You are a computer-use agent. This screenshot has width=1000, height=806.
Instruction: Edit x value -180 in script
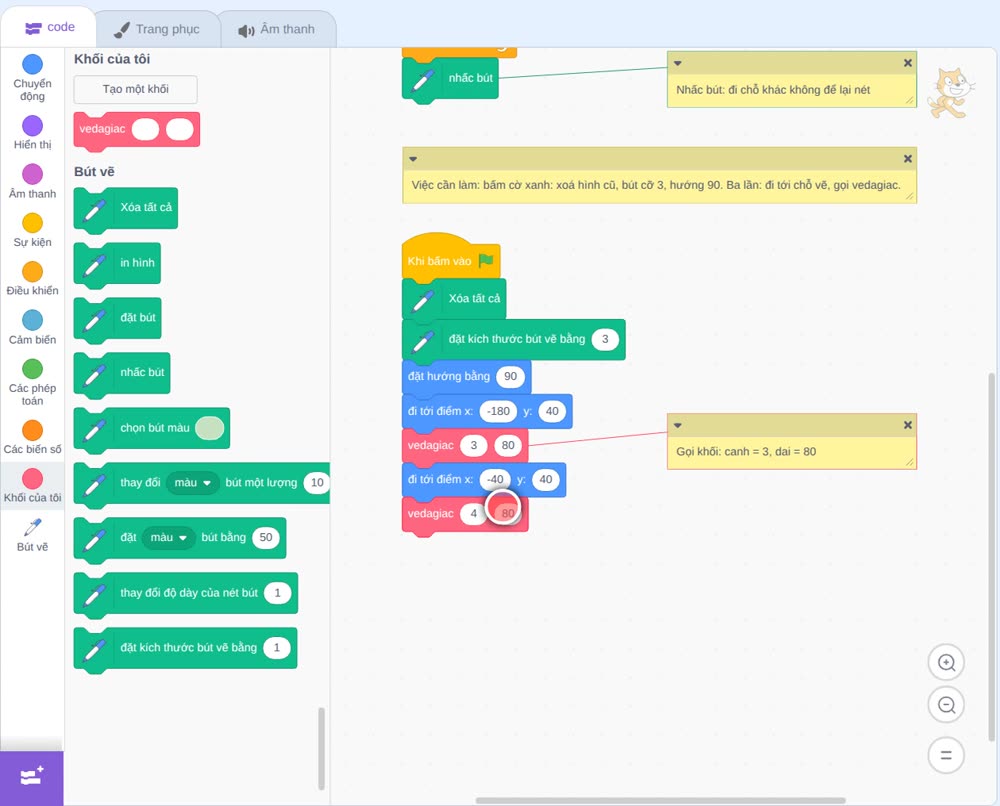click(x=498, y=411)
